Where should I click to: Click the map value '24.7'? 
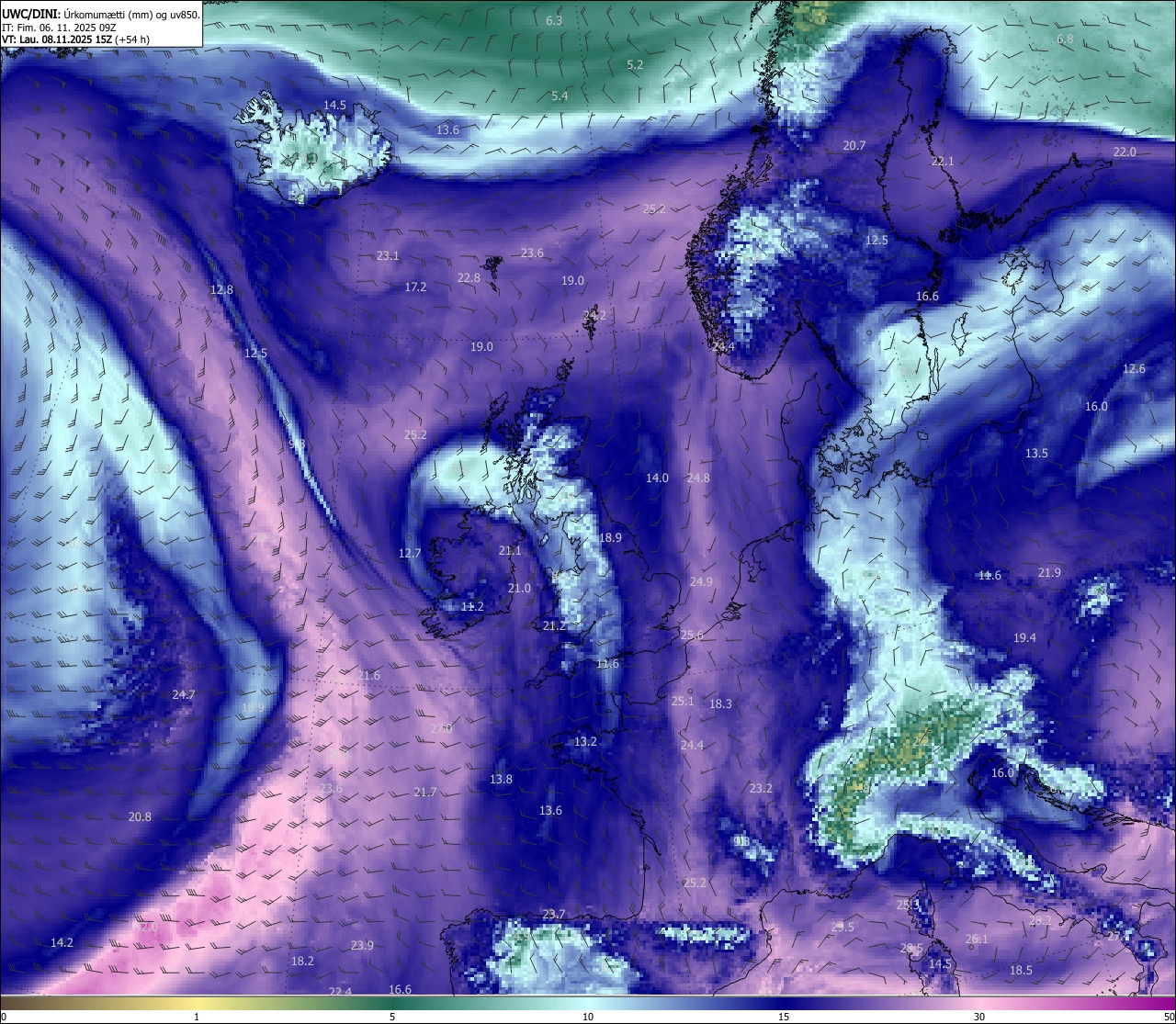pos(183,694)
